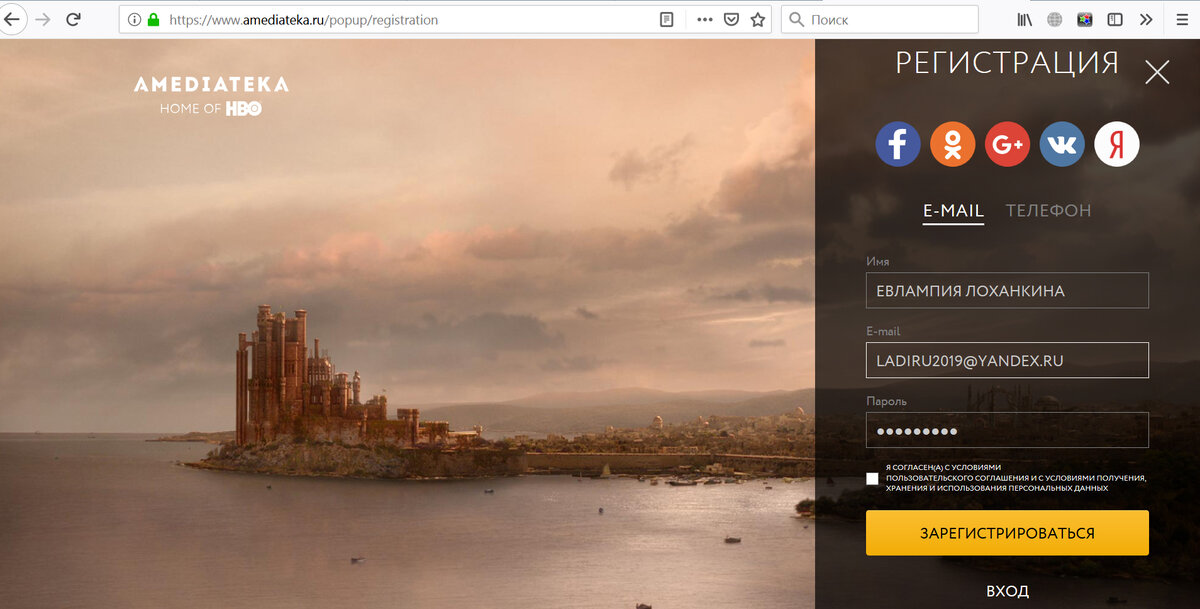Click the colorful extension icon in the toolbar
Screen dimensions: 1200x609
pos(1085,19)
